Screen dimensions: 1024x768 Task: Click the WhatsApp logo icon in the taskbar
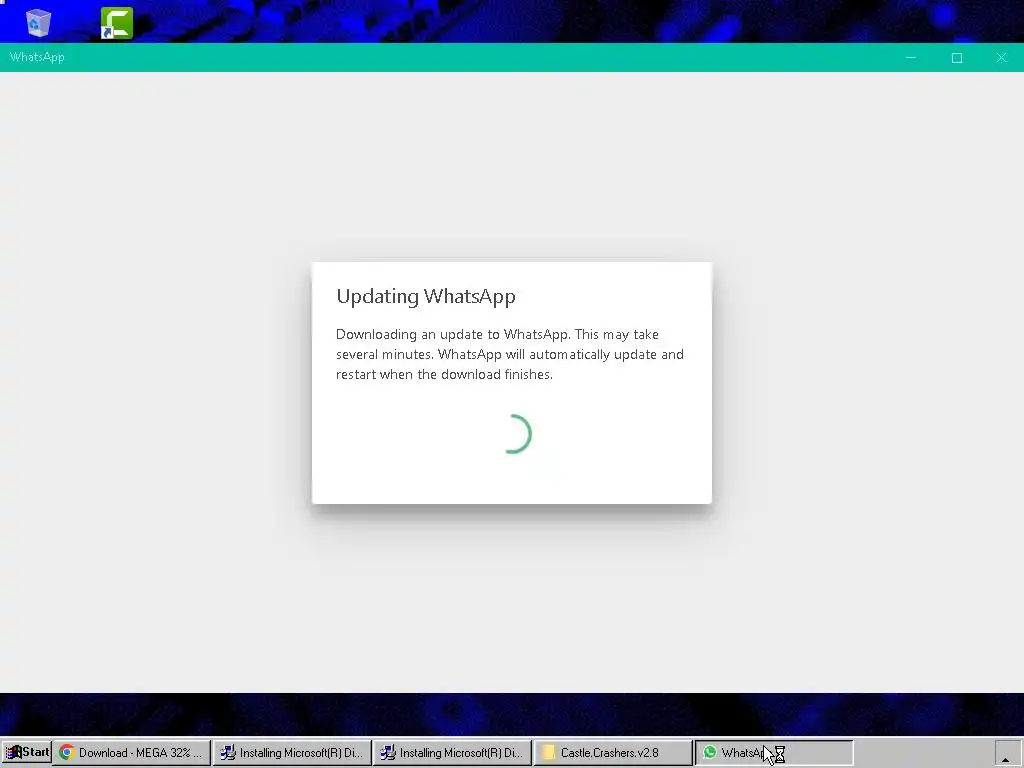coord(709,752)
